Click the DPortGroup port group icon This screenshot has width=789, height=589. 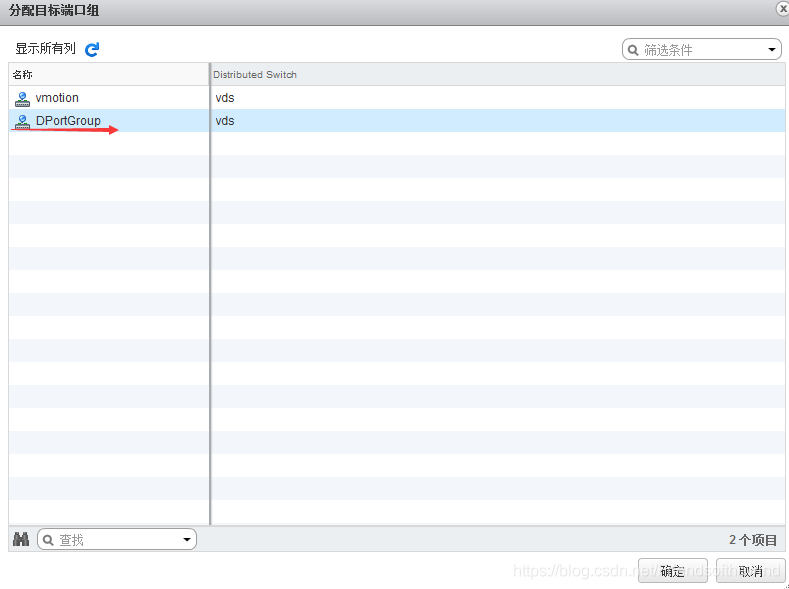pos(22,122)
